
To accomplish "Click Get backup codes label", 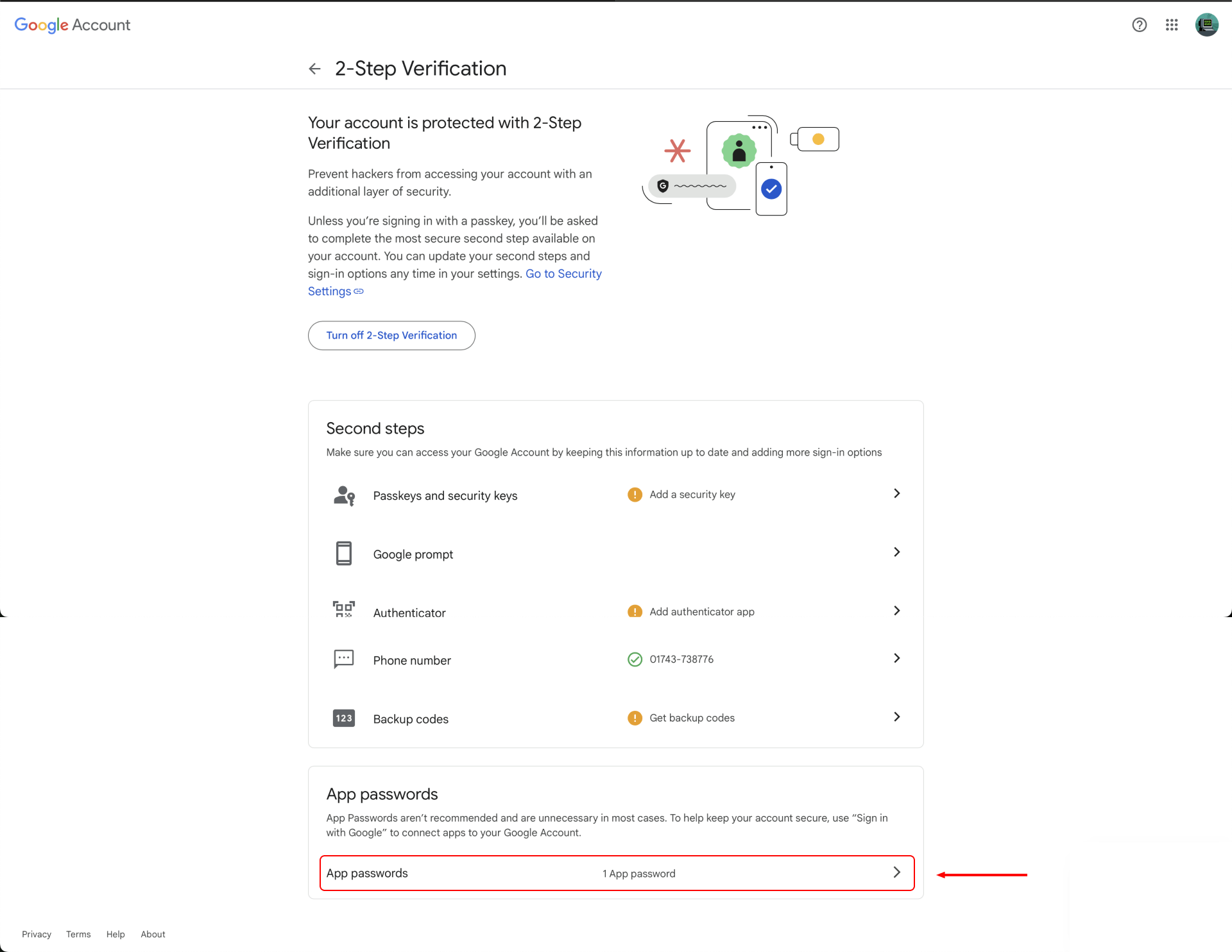I will (692, 718).
